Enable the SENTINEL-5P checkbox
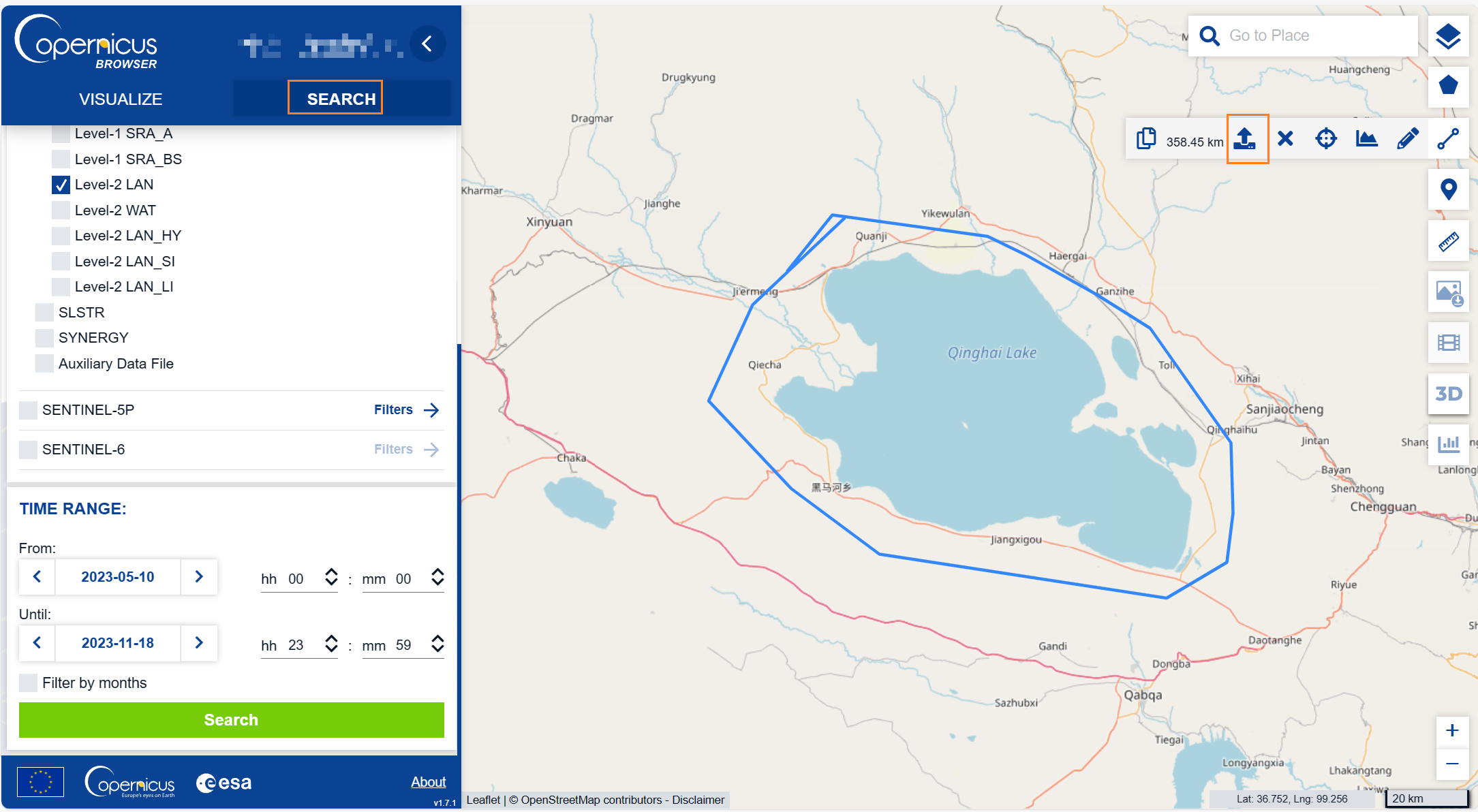This screenshot has width=1478, height=812. [29, 410]
